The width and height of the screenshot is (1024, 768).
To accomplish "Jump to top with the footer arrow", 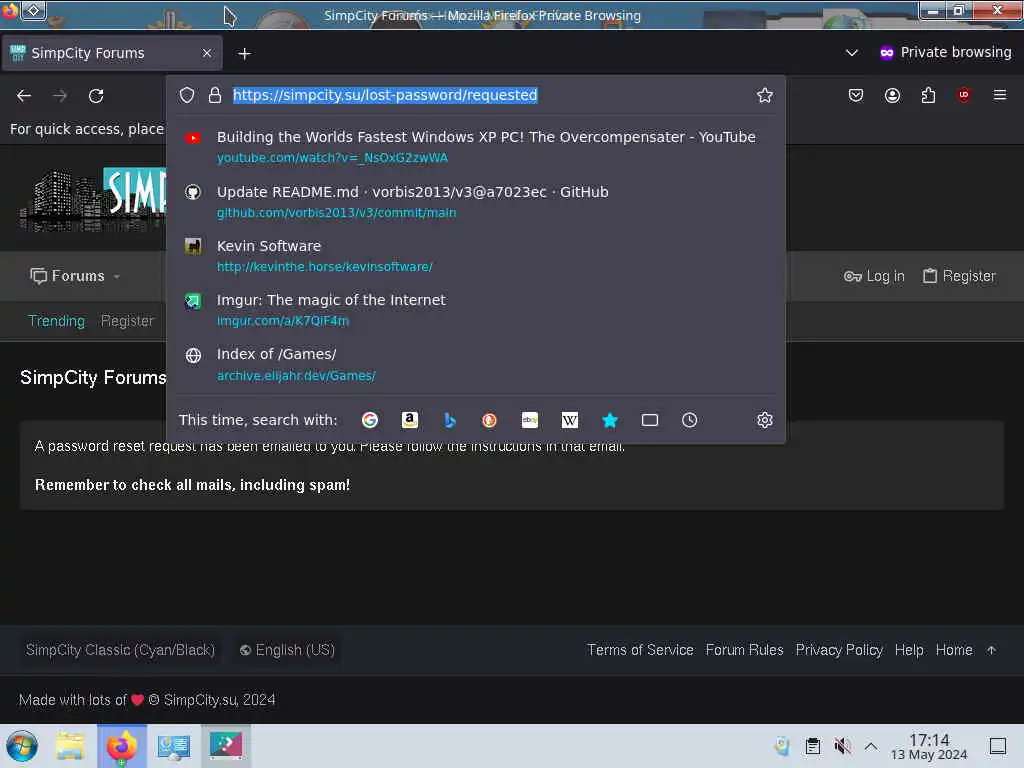I will [x=991, y=650].
